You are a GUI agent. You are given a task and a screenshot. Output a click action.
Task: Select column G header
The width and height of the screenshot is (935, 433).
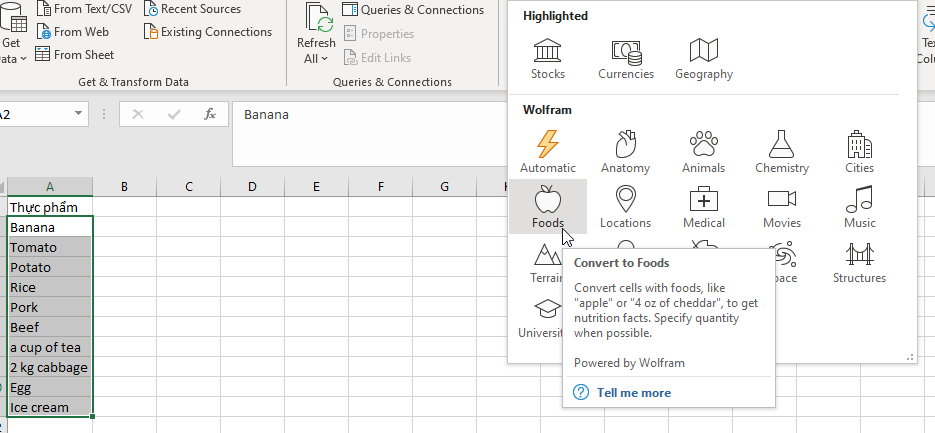444,187
